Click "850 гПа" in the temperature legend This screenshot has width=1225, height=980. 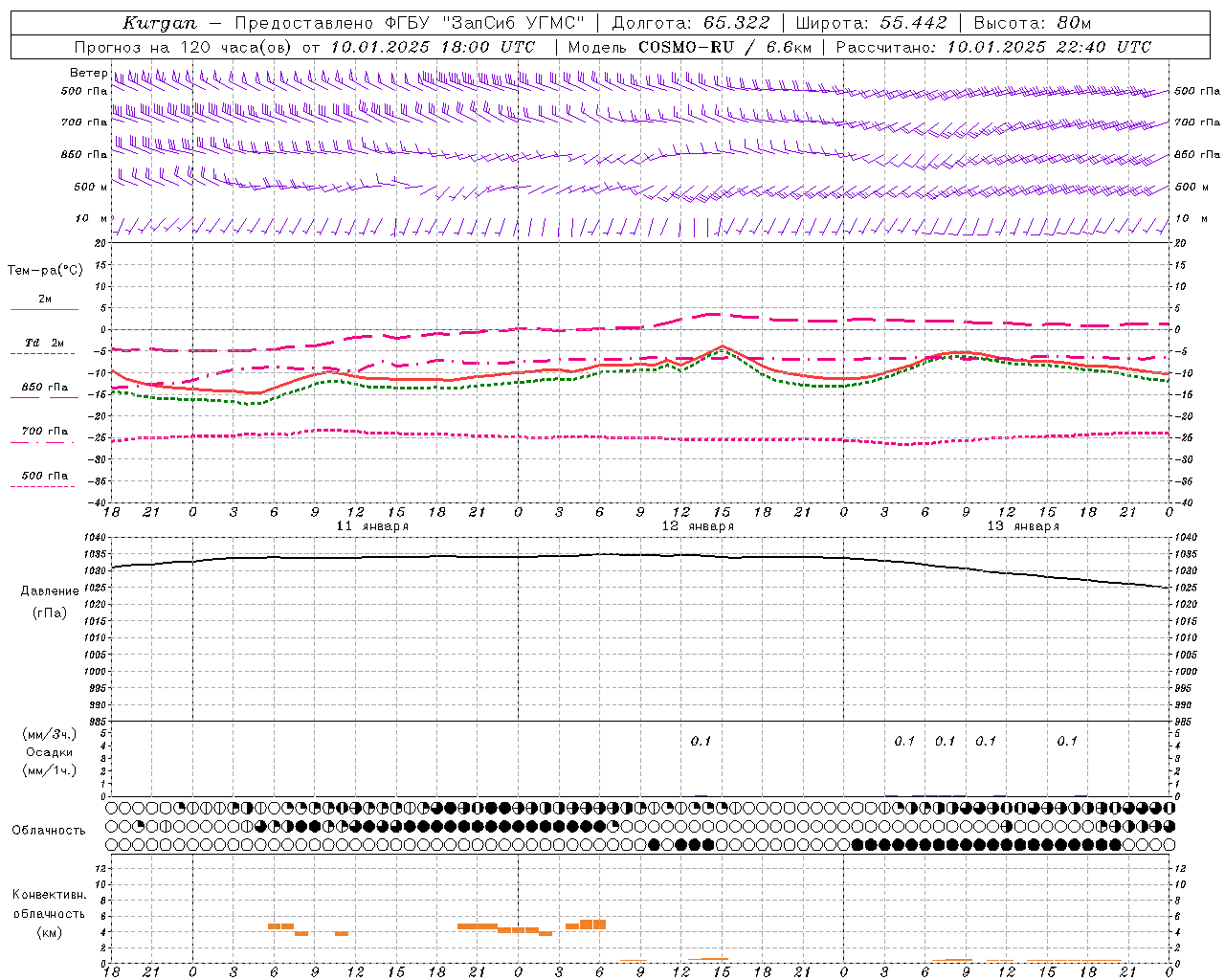tap(45, 388)
